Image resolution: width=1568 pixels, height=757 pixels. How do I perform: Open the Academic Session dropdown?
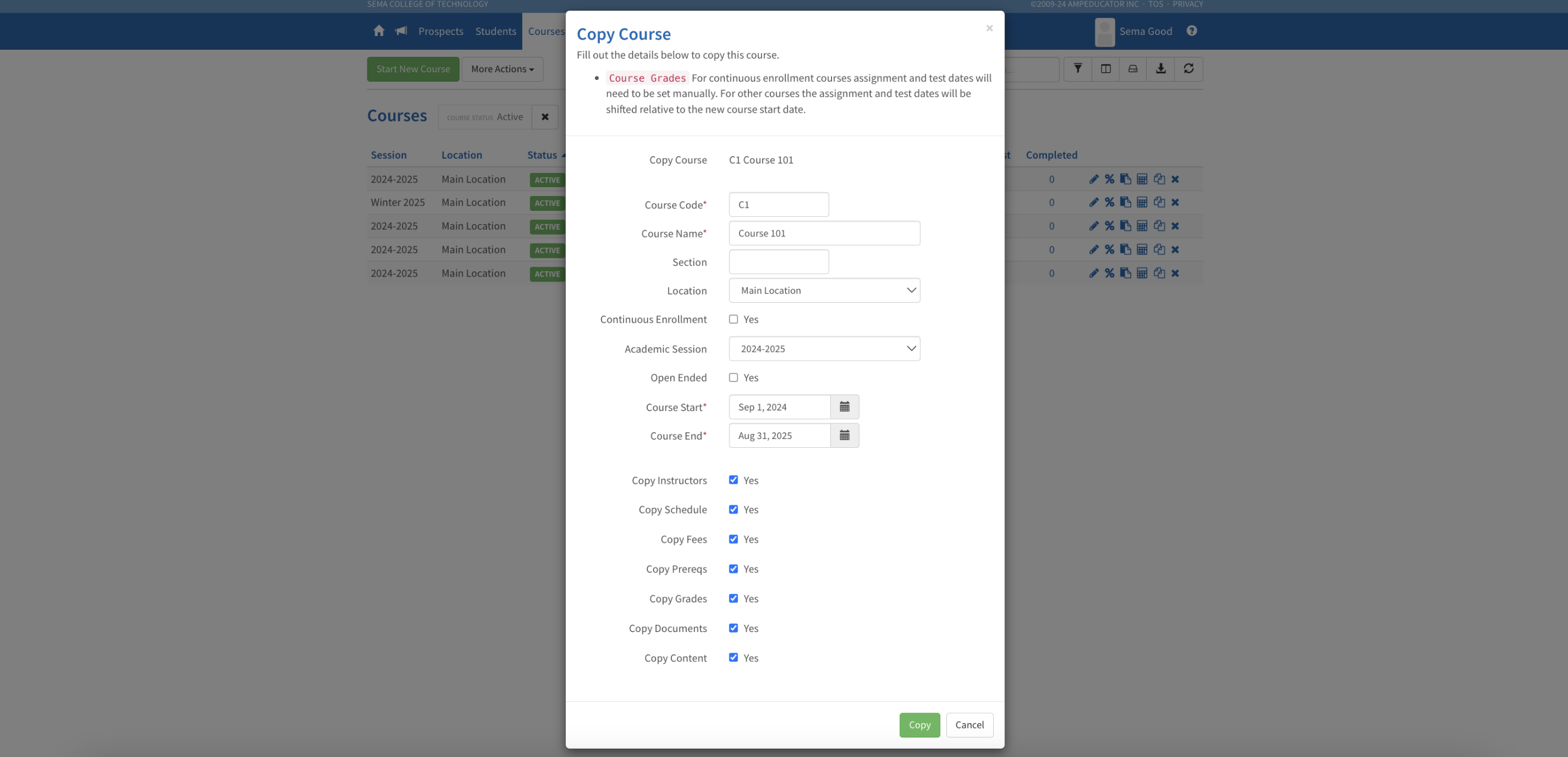click(824, 349)
